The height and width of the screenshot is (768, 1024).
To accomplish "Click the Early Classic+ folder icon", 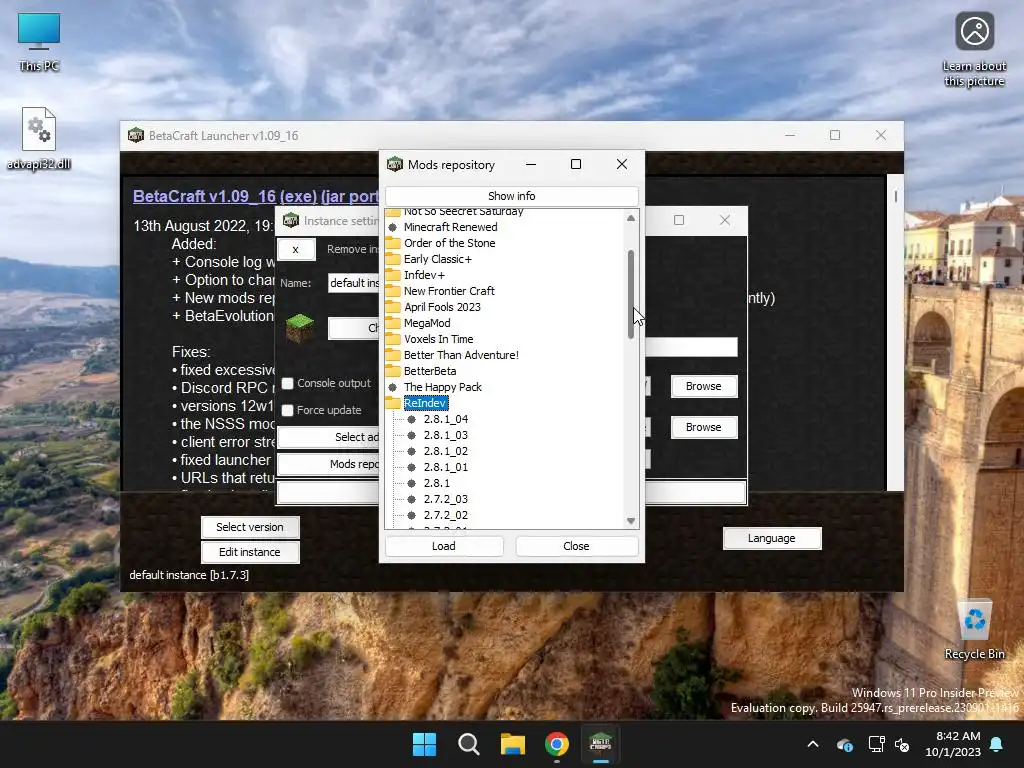I will click(x=392, y=259).
